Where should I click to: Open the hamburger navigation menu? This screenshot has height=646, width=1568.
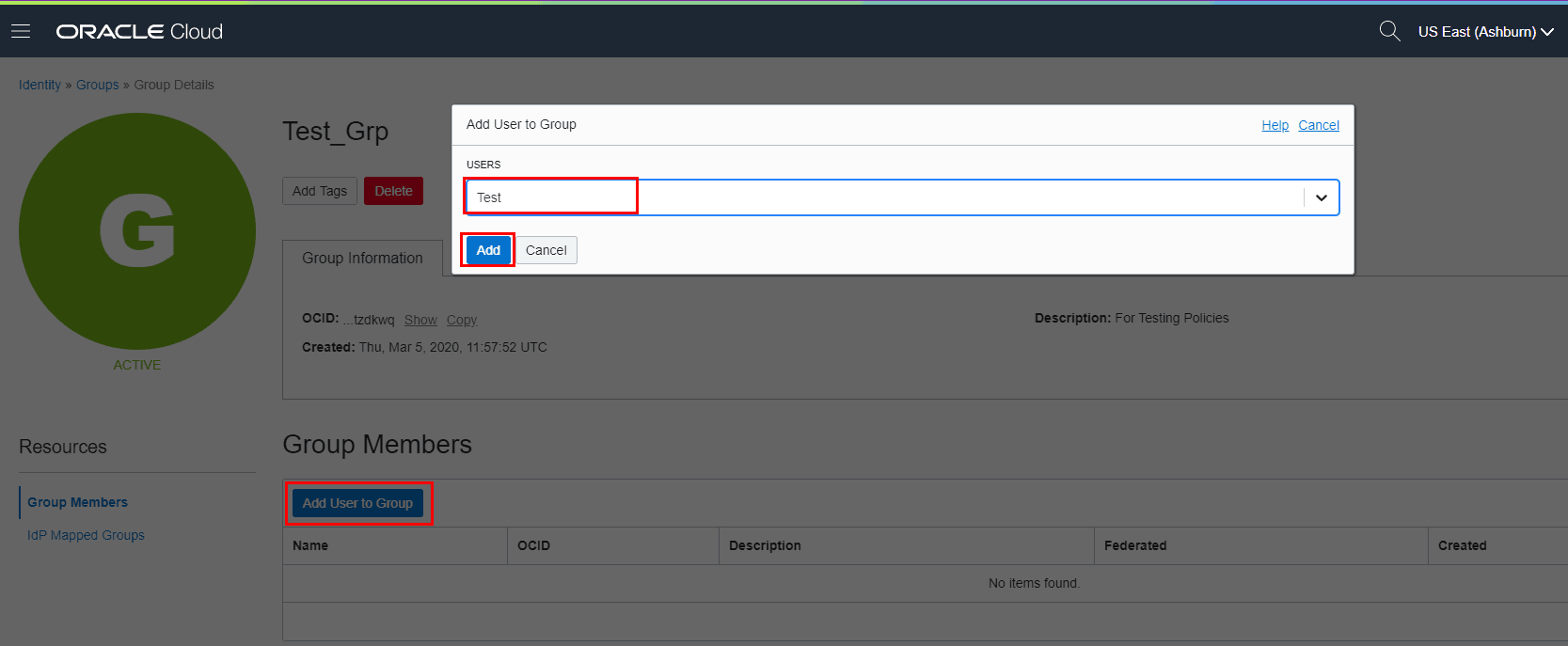21,31
